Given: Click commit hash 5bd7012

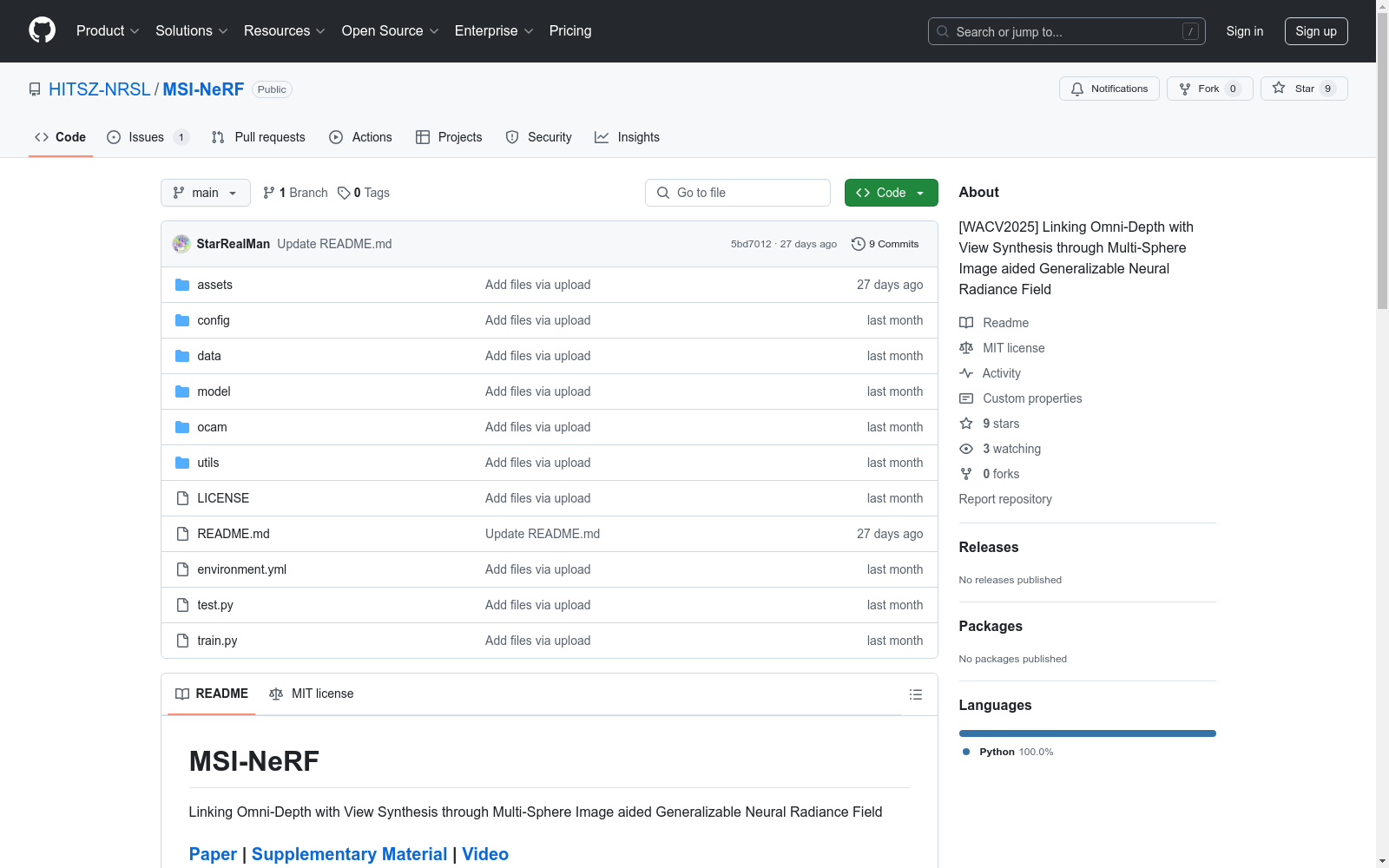Looking at the screenshot, I should pos(751,244).
